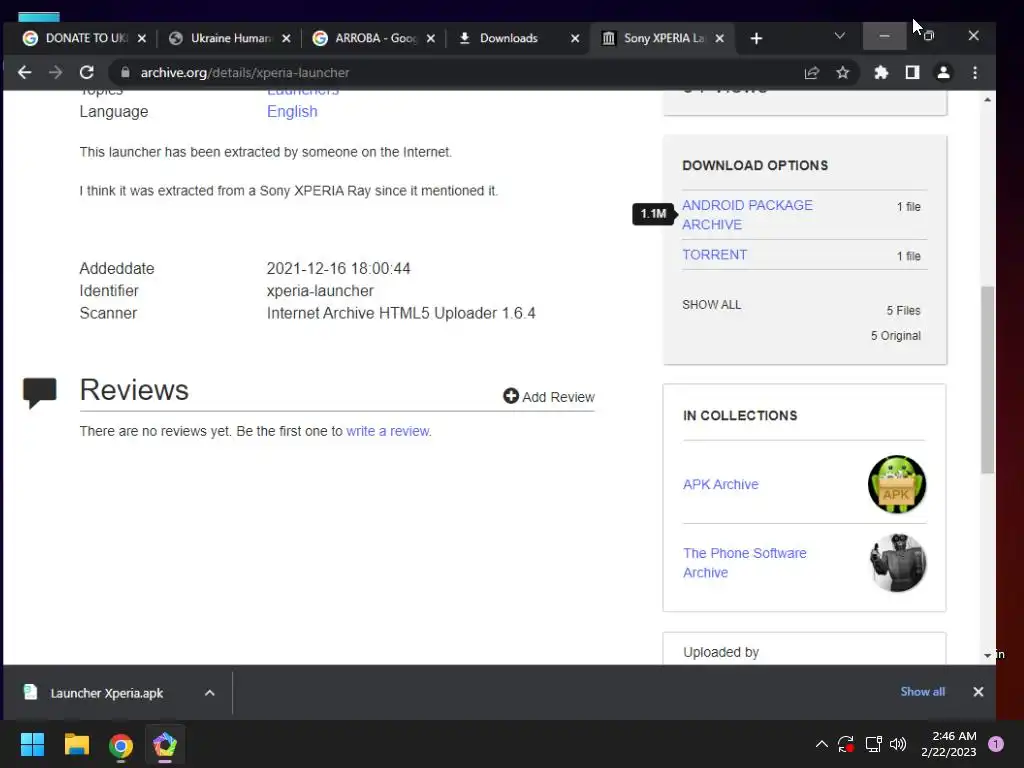Expand the tab search dropdown arrow
Viewport: 1024px width, 768px height.
pos(840,36)
